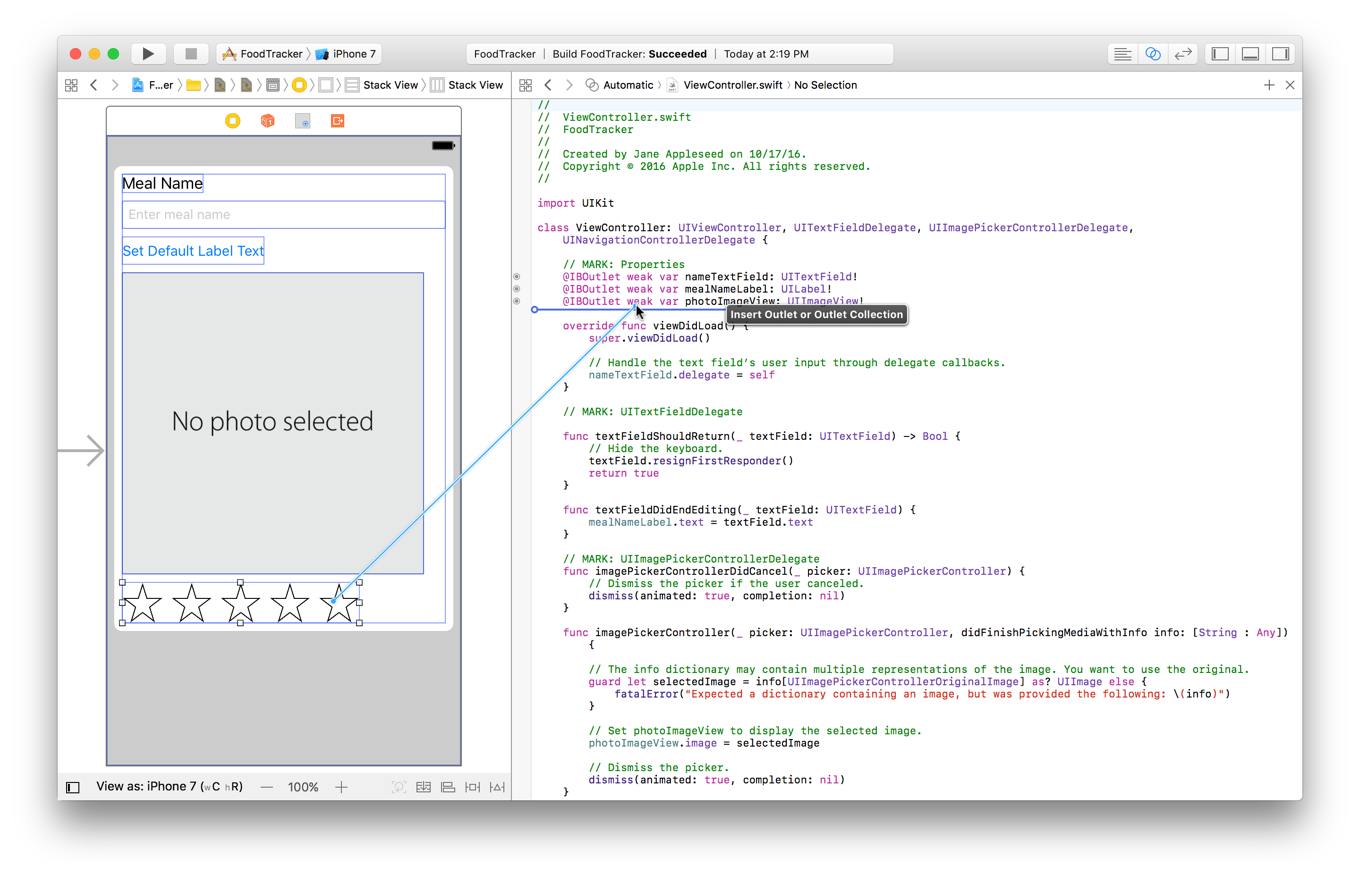Go back in the storyboard editor history

pos(94,85)
